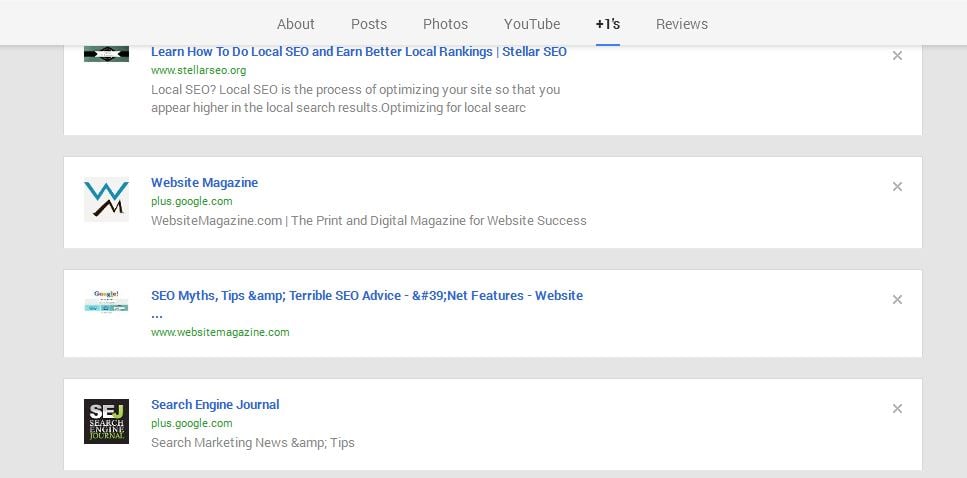Select the YouTube tab
The image size is (967, 478).
pos(532,24)
